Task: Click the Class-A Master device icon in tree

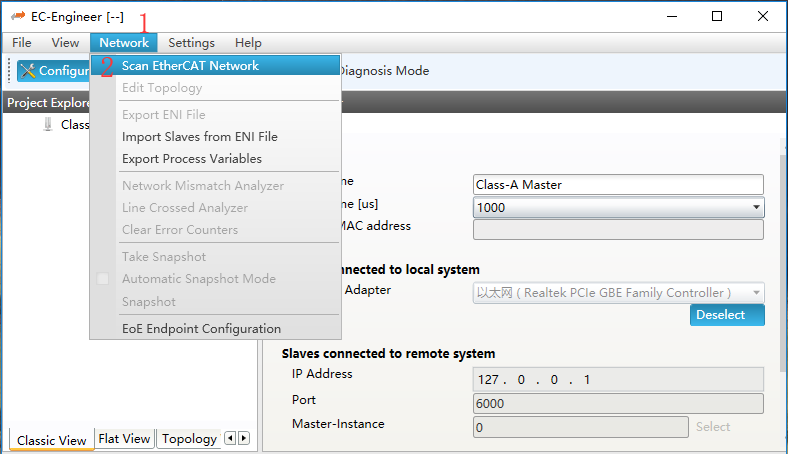Action: click(x=48, y=125)
